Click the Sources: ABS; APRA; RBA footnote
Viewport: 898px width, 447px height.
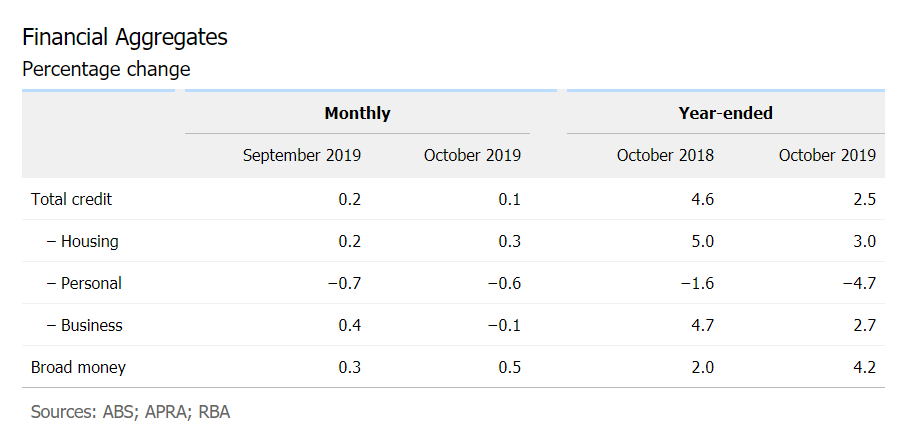click(130, 411)
